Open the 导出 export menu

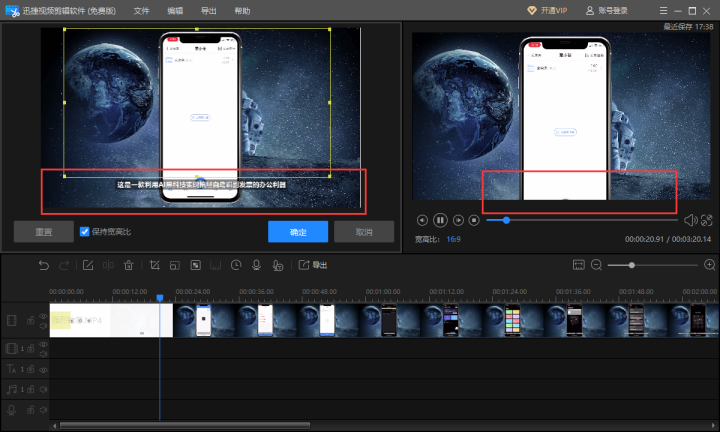click(x=208, y=11)
